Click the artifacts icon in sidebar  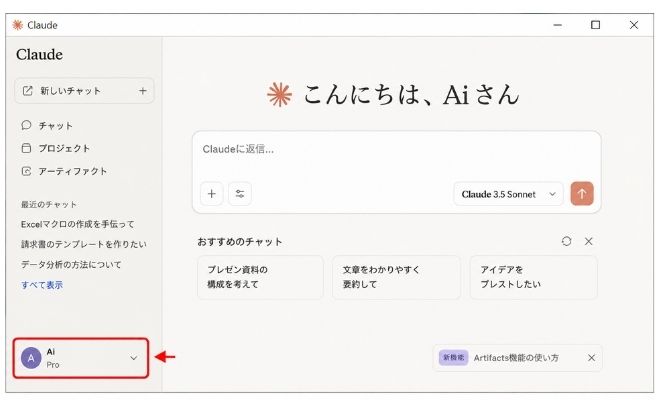tap(26, 171)
